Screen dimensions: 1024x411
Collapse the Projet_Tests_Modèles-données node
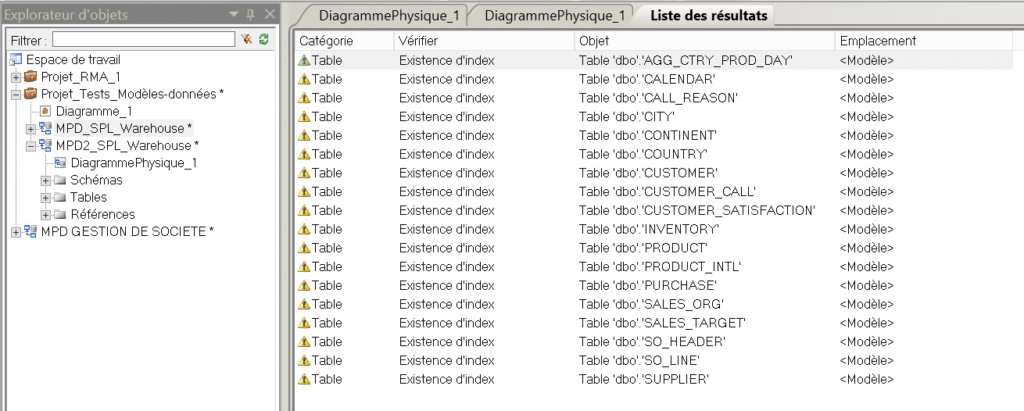(16, 95)
